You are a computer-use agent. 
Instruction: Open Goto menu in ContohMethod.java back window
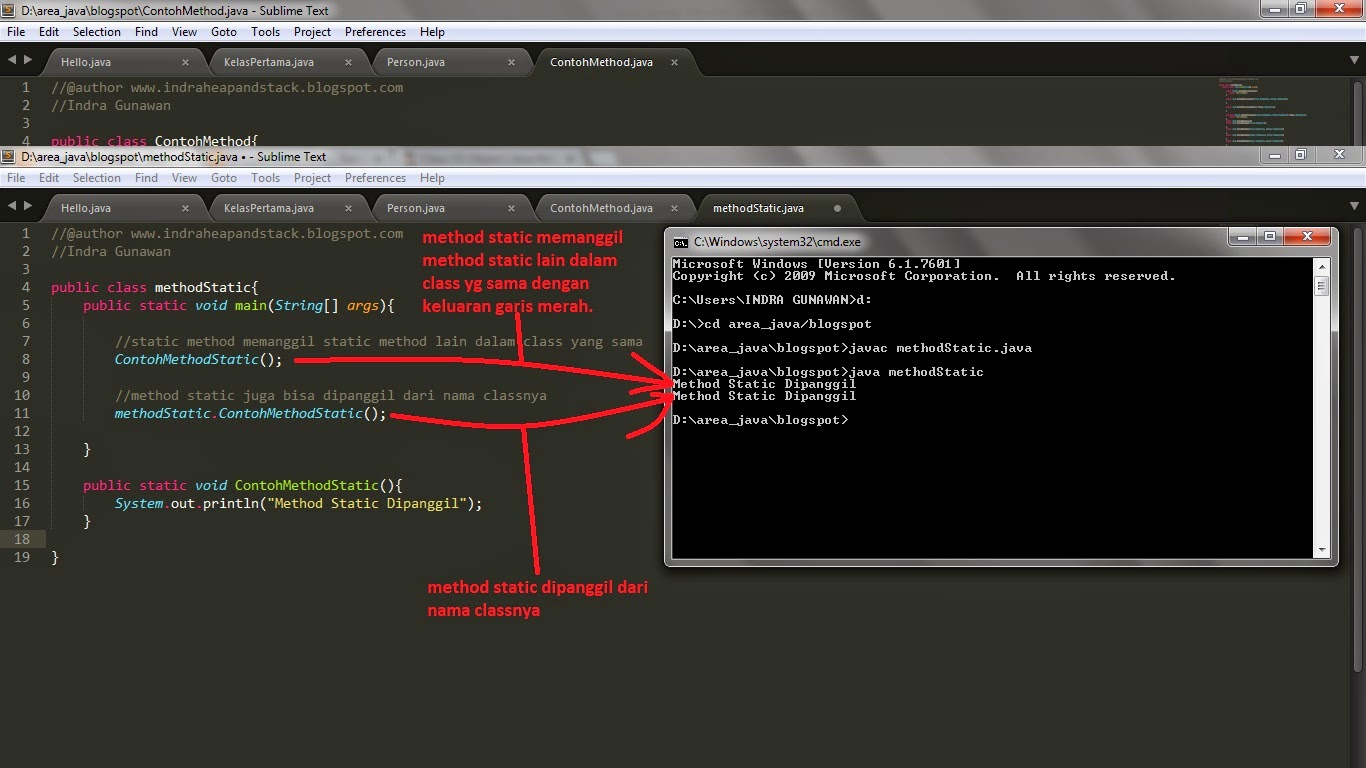pos(224,32)
